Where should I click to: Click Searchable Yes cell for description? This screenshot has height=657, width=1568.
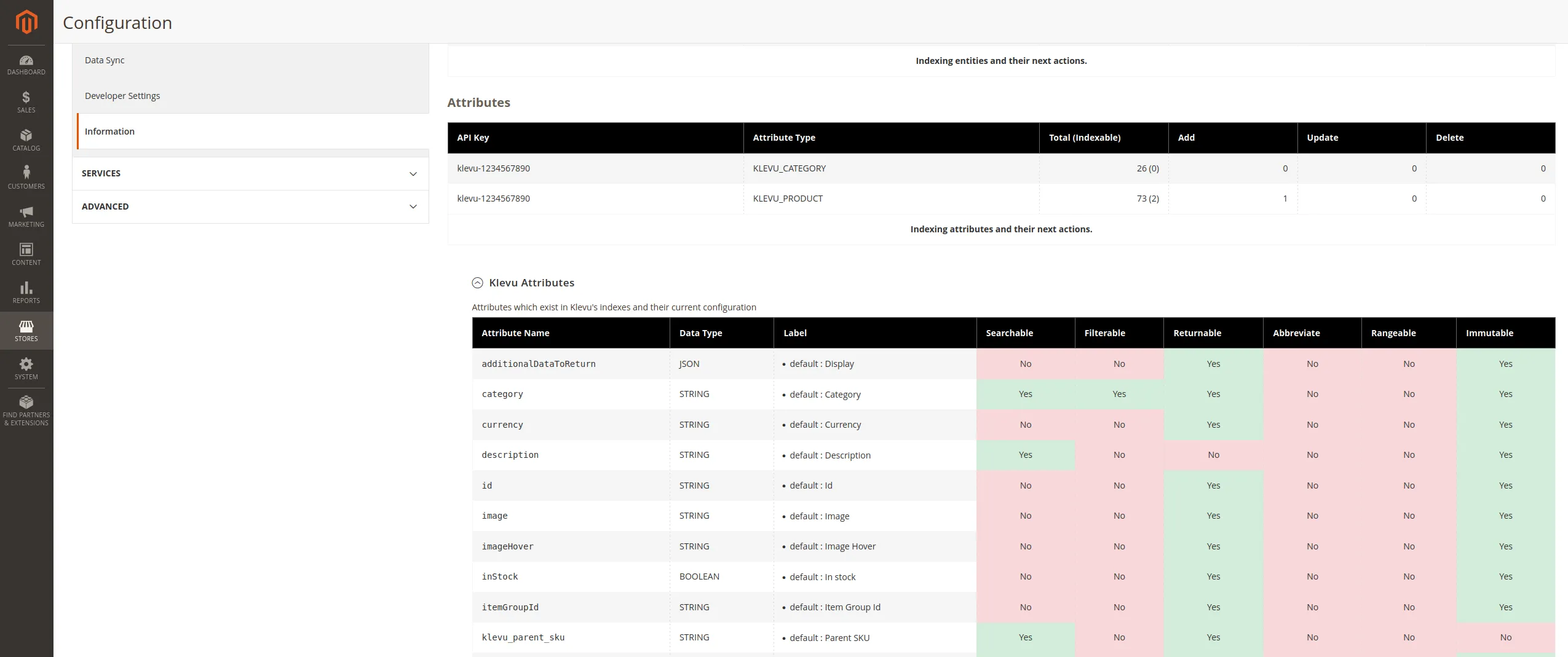[1026, 455]
